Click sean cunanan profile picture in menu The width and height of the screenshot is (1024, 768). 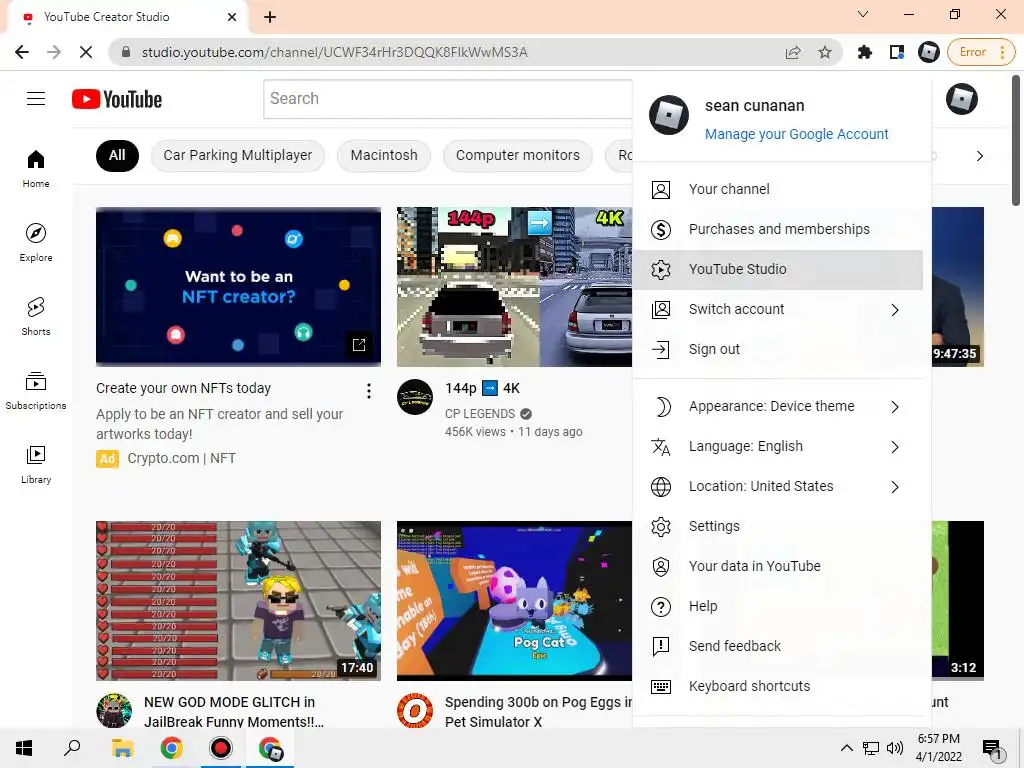click(669, 115)
